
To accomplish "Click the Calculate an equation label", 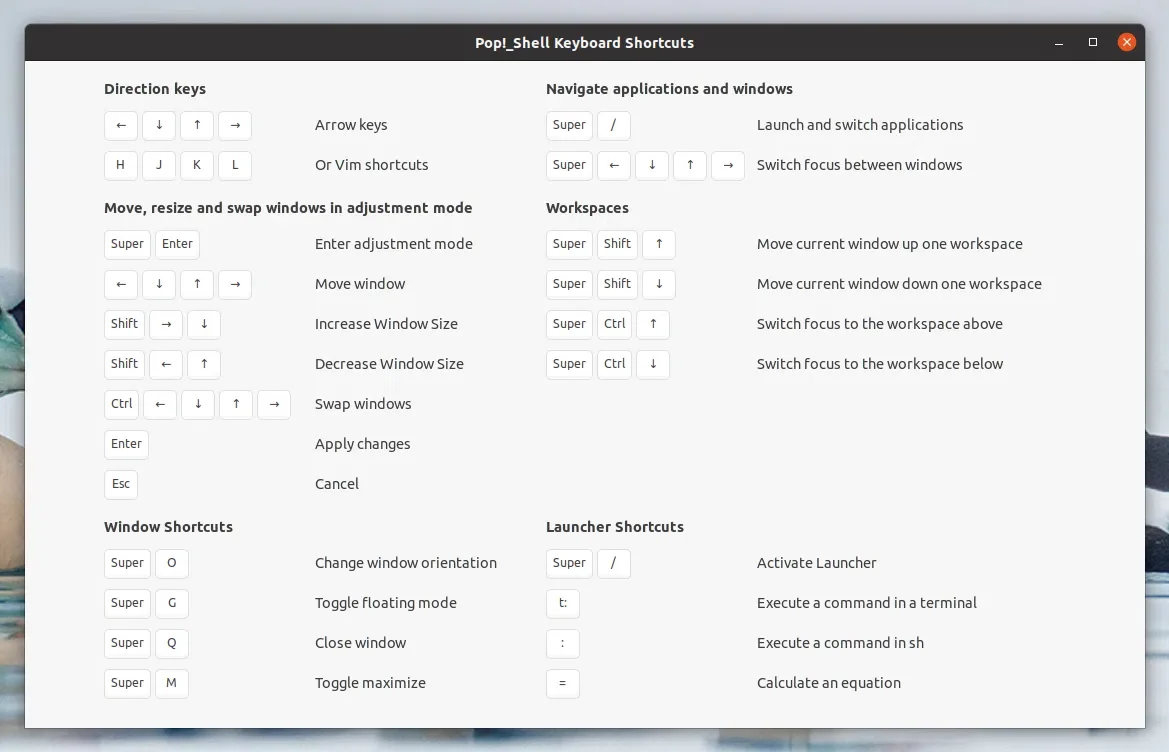I will [x=828, y=683].
